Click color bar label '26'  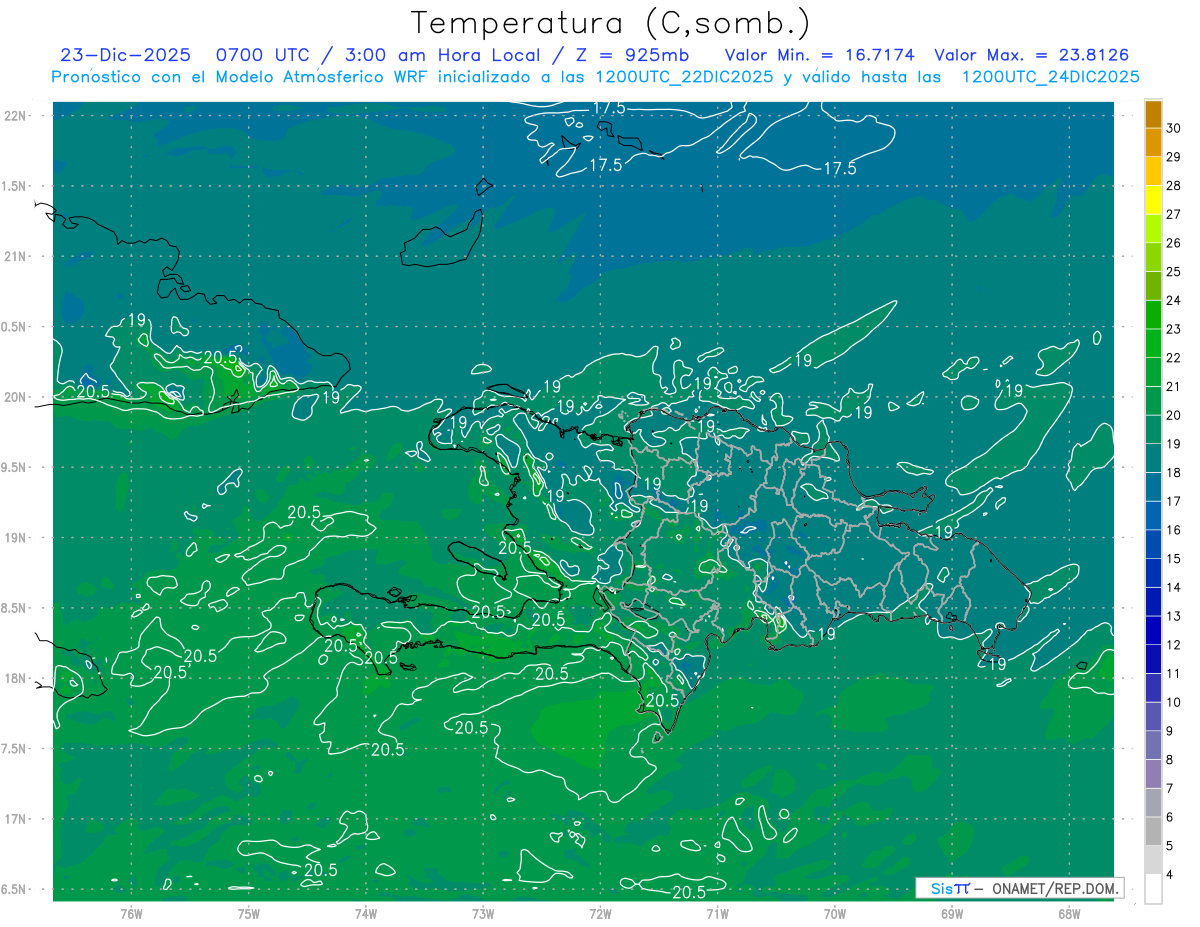point(1174,243)
